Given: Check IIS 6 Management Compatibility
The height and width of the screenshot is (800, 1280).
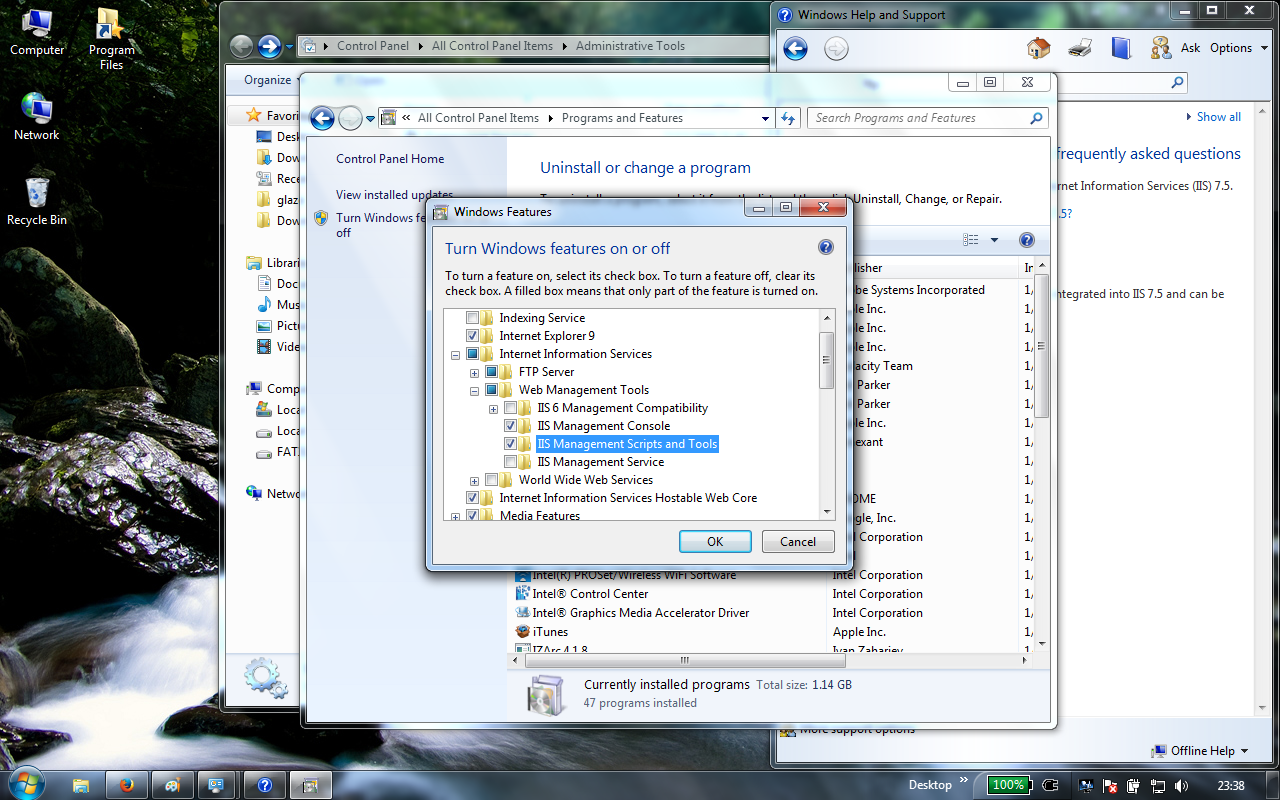Looking at the screenshot, I should [x=511, y=408].
